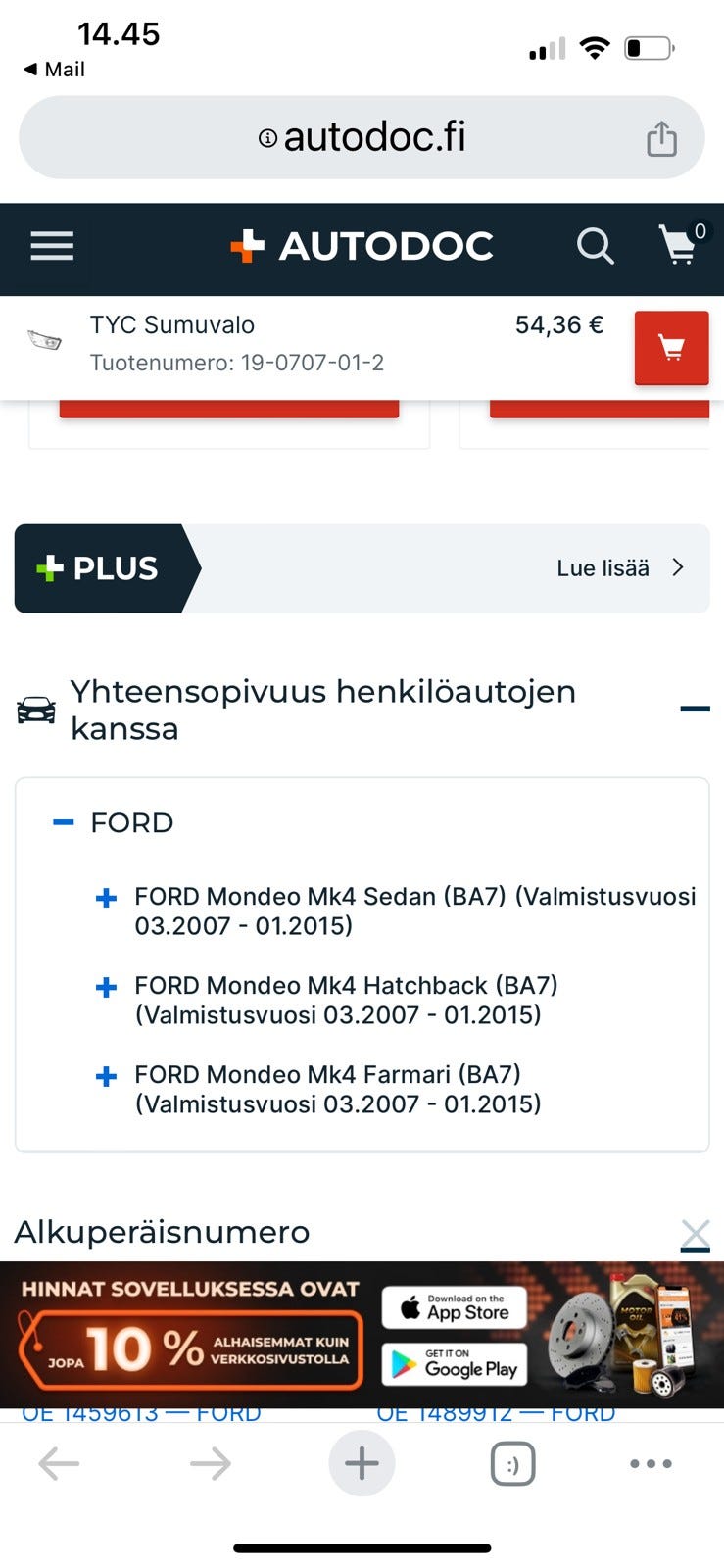Viewport: 724px width, 1568px height.
Task: Tap the AUTODOC logo
Action: click(362, 246)
